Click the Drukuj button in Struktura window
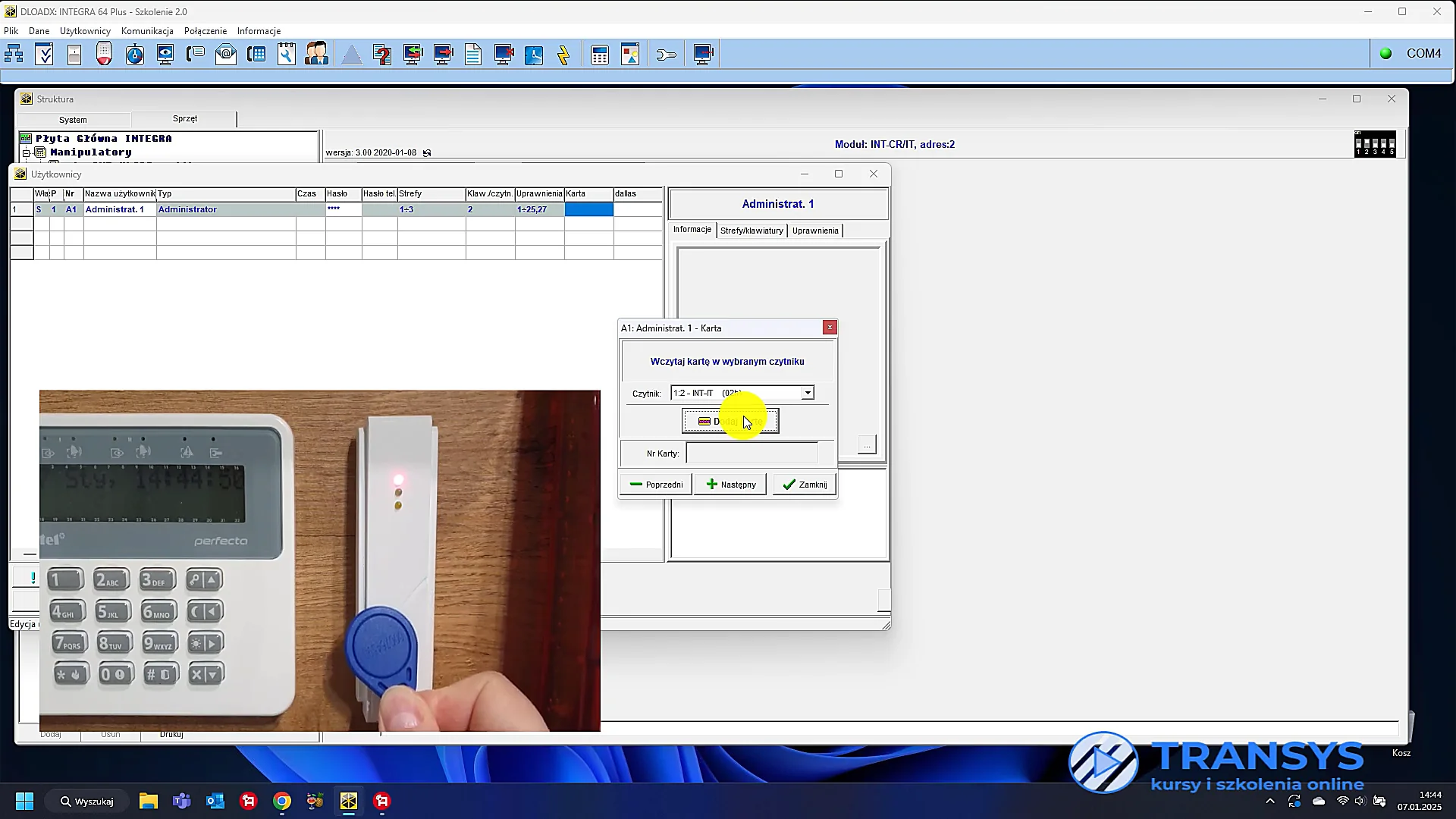The width and height of the screenshot is (1456, 819). click(x=171, y=734)
